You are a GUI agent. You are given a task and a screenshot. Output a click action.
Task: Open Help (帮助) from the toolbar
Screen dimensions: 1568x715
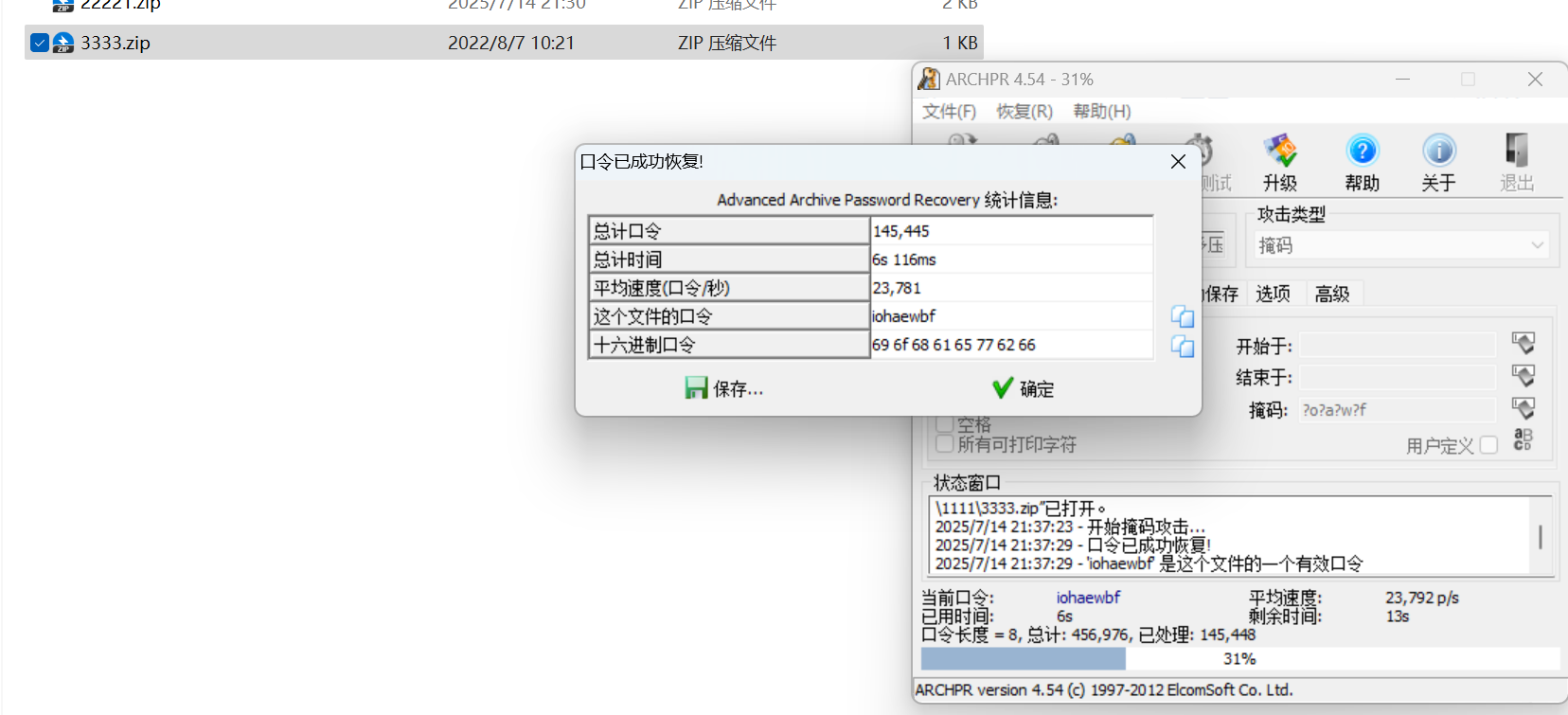point(1363,150)
